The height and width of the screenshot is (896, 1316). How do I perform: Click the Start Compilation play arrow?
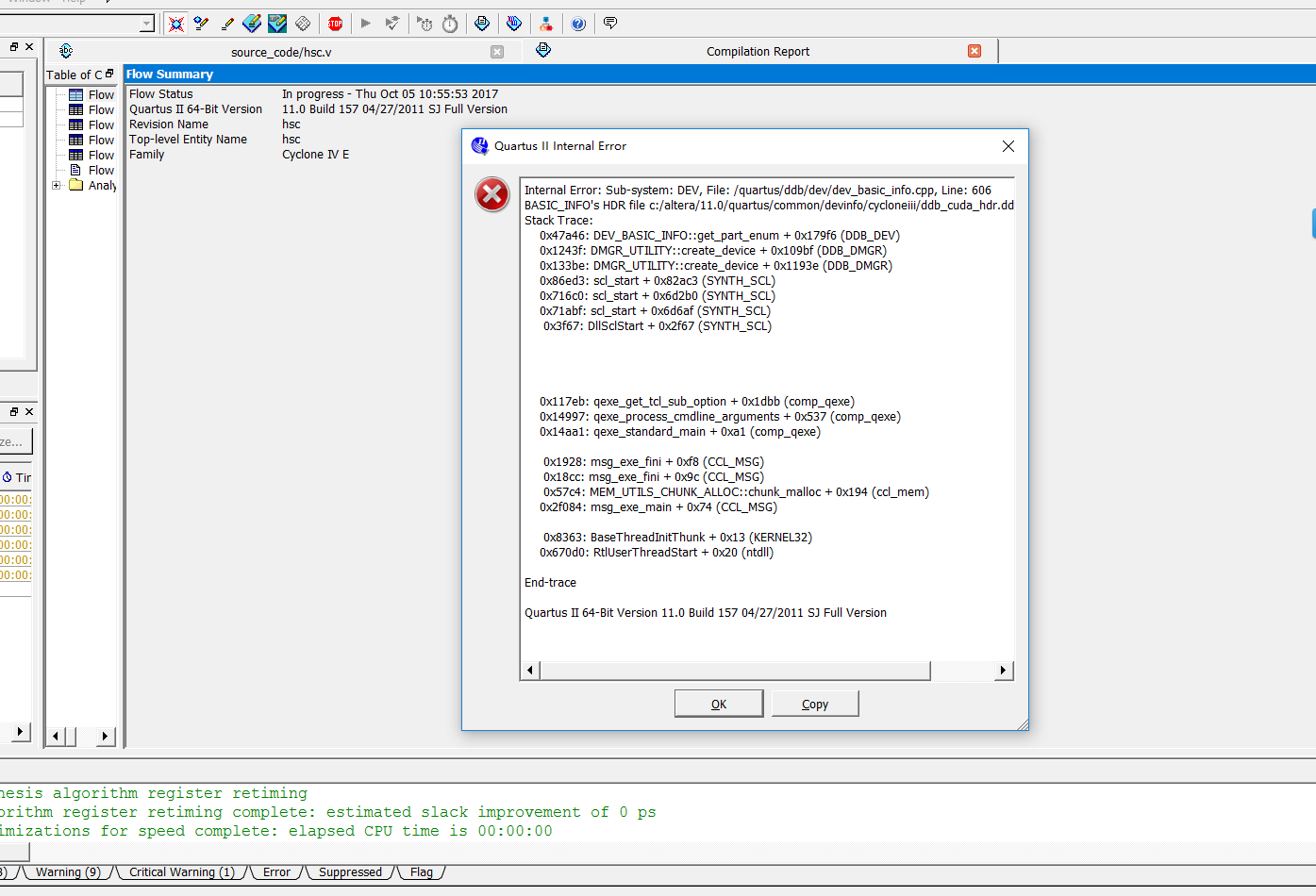tap(366, 24)
